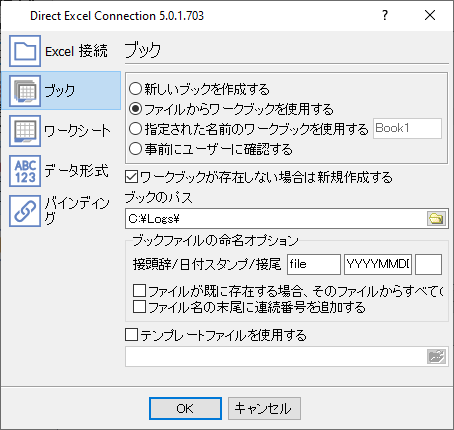
Task: Select ファイルからワークブックを使用する radio option
Action: [136, 109]
